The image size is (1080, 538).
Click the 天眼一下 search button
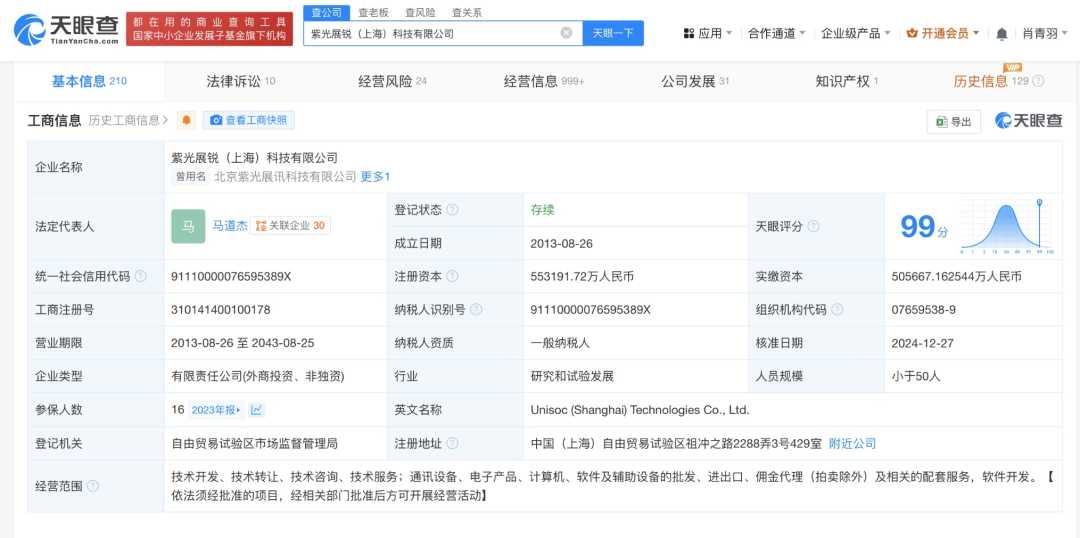tap(613, 33)
